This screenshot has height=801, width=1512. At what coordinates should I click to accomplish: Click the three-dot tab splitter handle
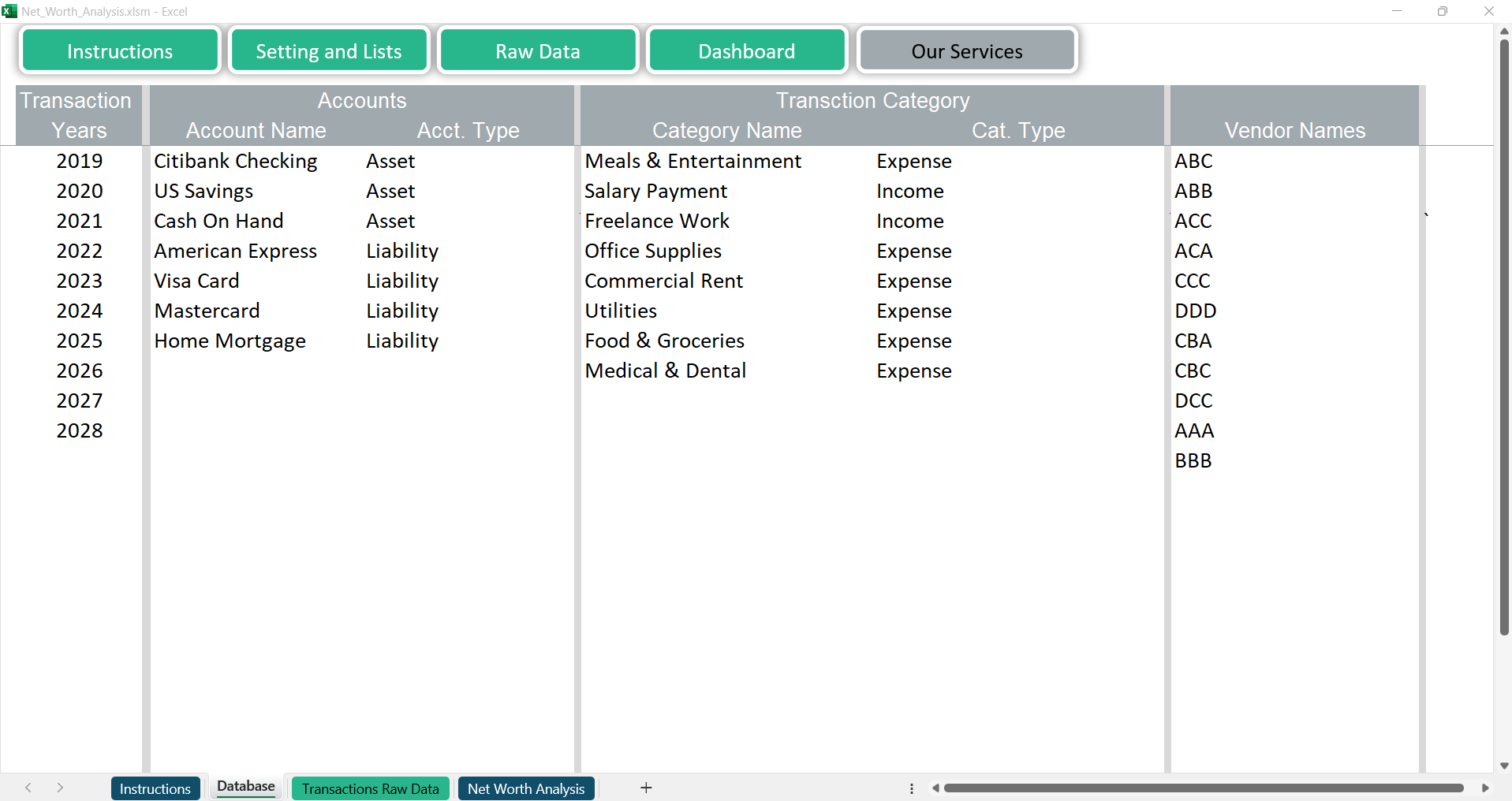click(x=912, y=788)
